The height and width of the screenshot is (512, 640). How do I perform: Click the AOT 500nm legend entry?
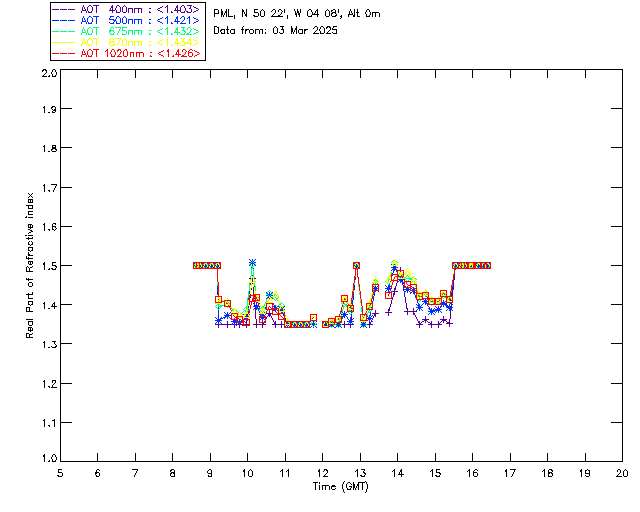point(127,20)
